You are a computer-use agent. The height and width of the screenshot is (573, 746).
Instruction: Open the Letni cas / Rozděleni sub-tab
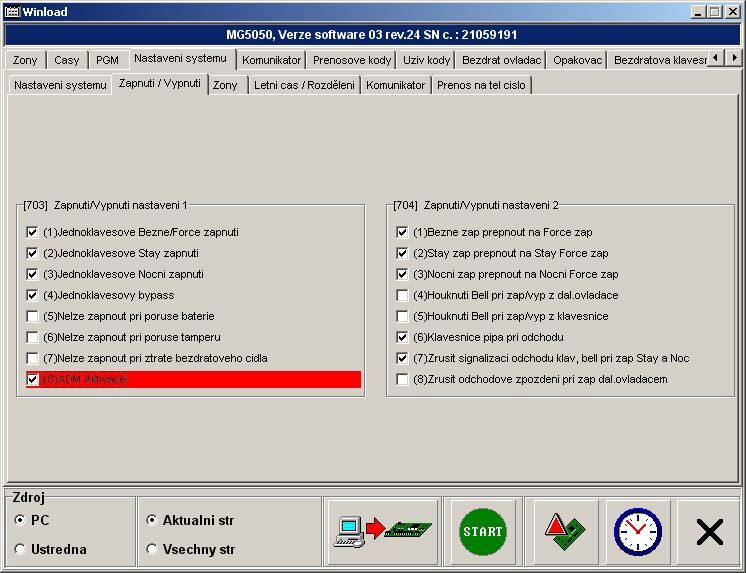pos(303,85)
